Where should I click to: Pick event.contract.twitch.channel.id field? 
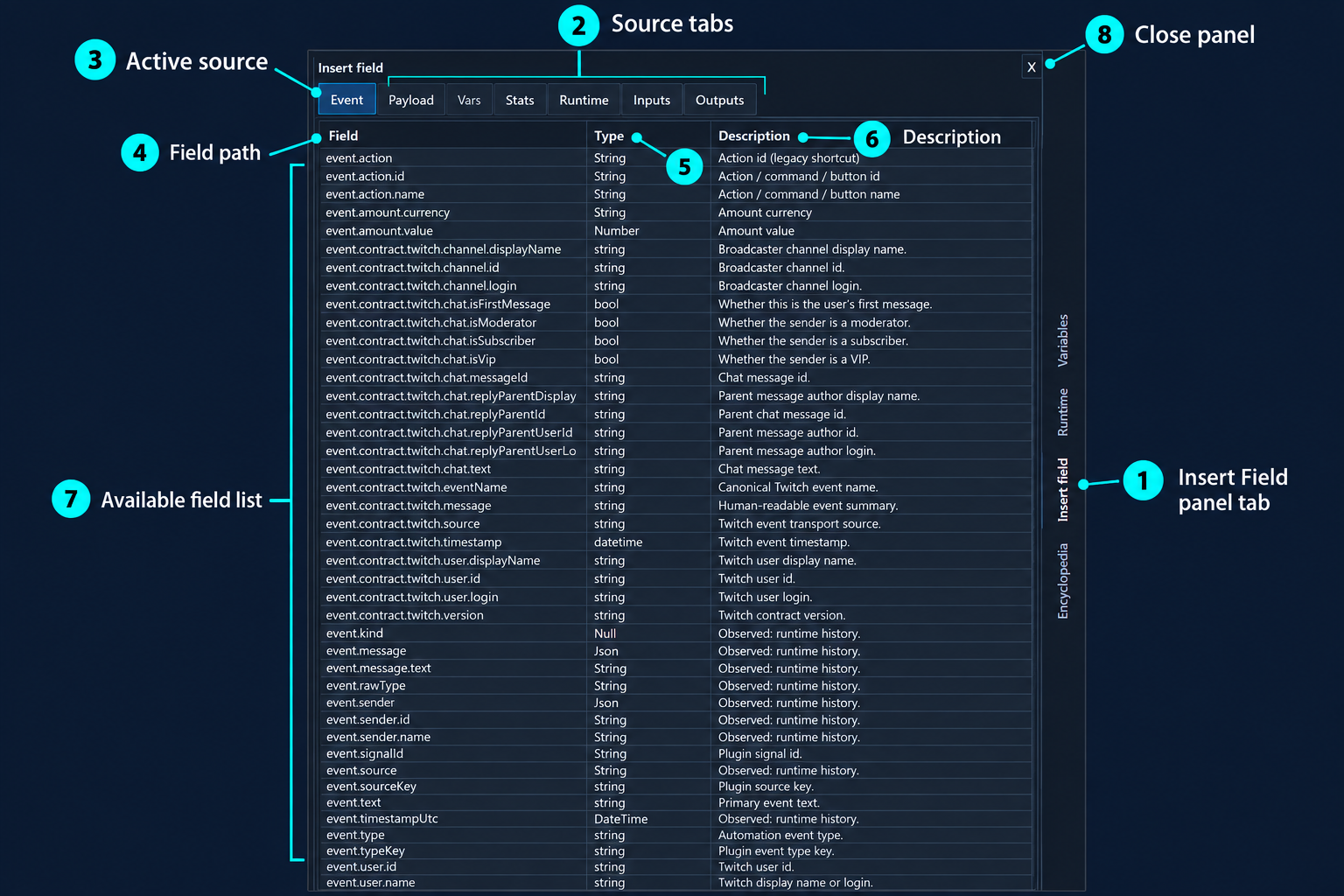click(x=675, y=268)
